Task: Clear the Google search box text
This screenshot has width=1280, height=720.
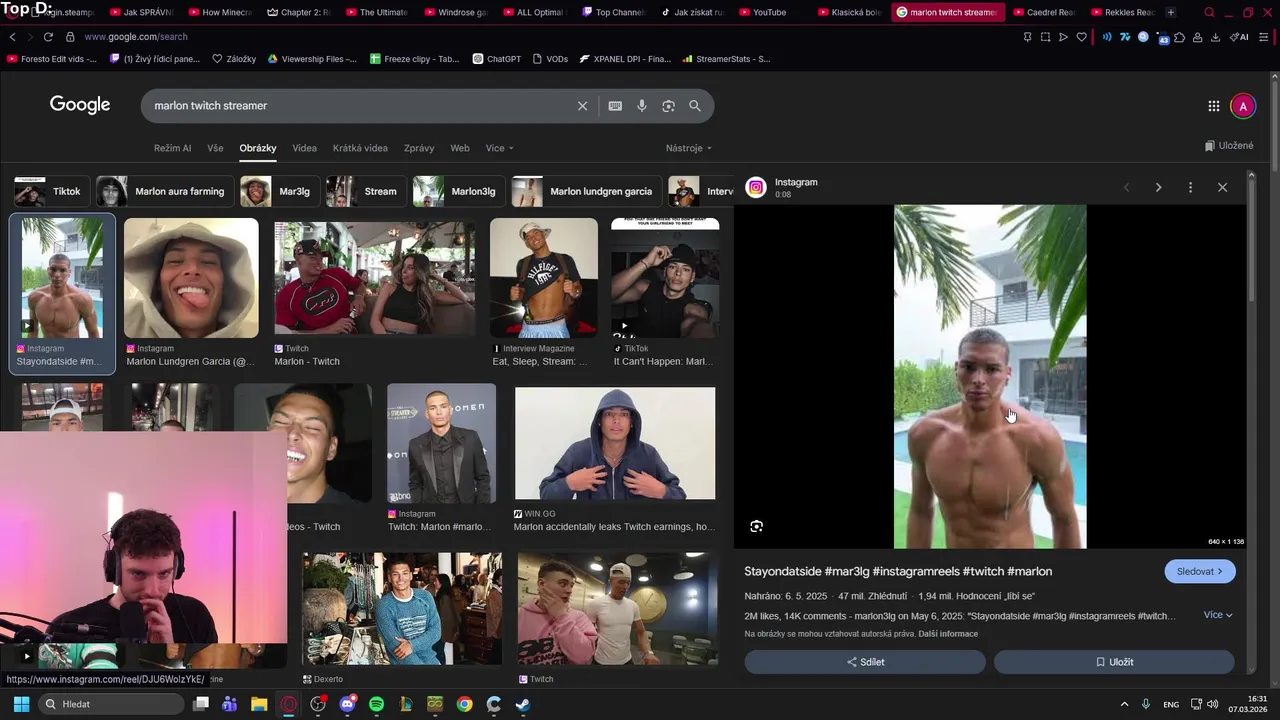Action: coord(582,106)
